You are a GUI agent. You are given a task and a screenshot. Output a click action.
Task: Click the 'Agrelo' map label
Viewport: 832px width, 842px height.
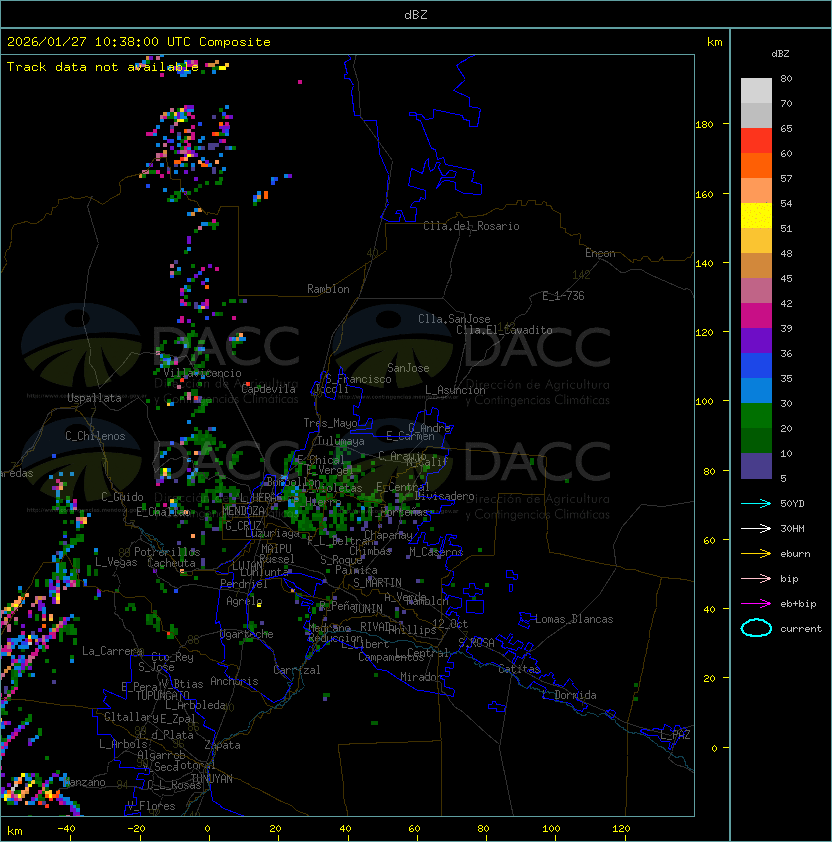point(244,601)
